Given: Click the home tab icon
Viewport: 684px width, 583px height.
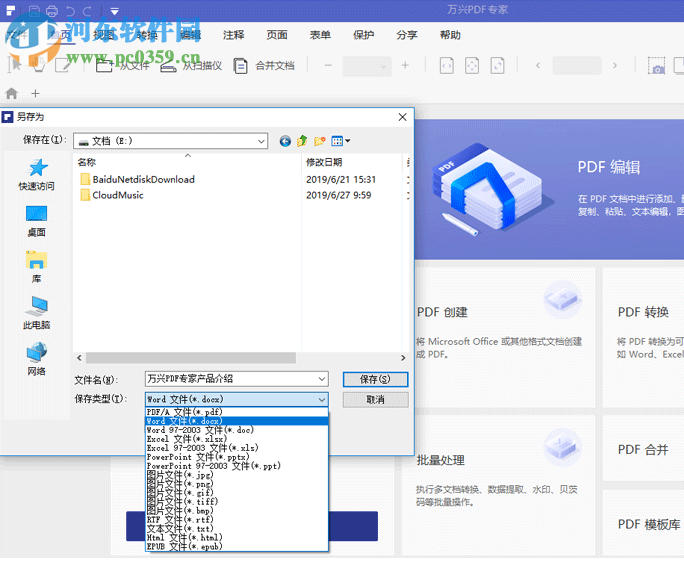Looking at the screenshot, I should [12, 93].
